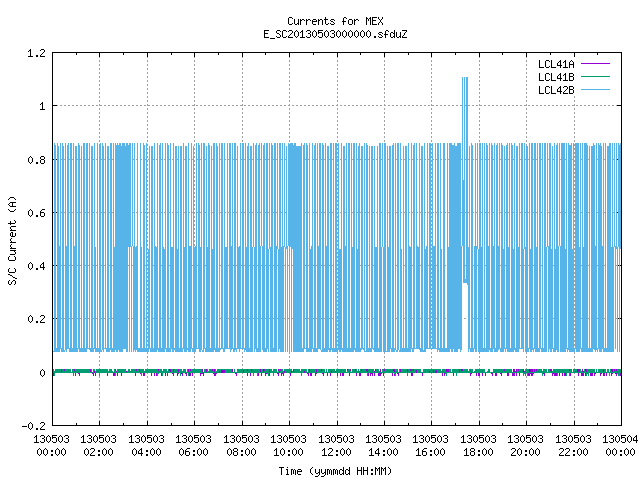Click the LCL41A legend label
Viewport: 640px width, 480px height.
click(556, 64)
